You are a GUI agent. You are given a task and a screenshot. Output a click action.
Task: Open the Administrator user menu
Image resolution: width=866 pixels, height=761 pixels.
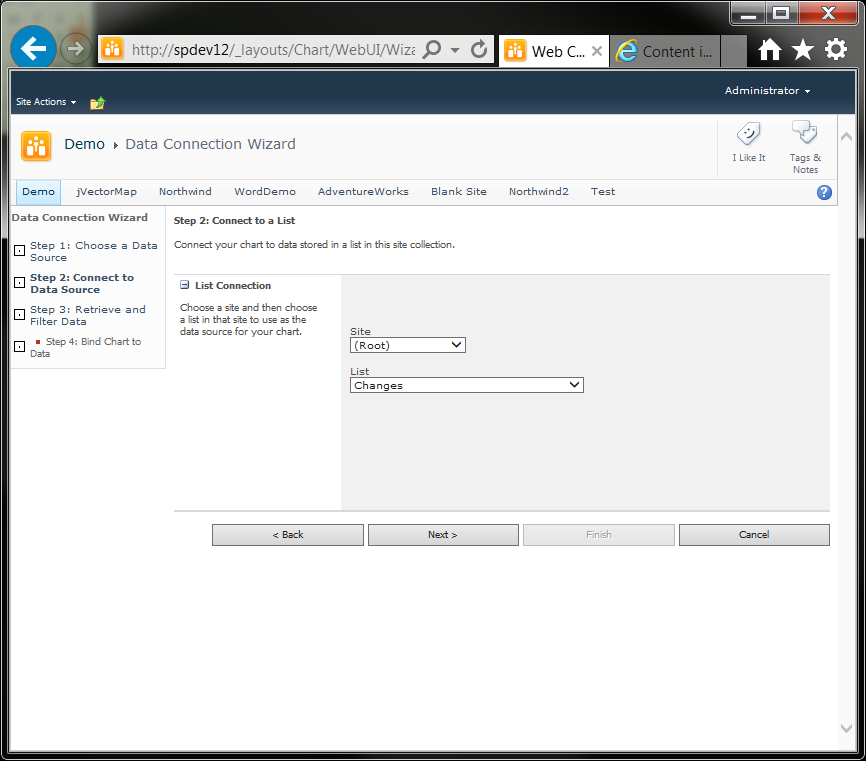pyautogui.click(x=767, y=91)
